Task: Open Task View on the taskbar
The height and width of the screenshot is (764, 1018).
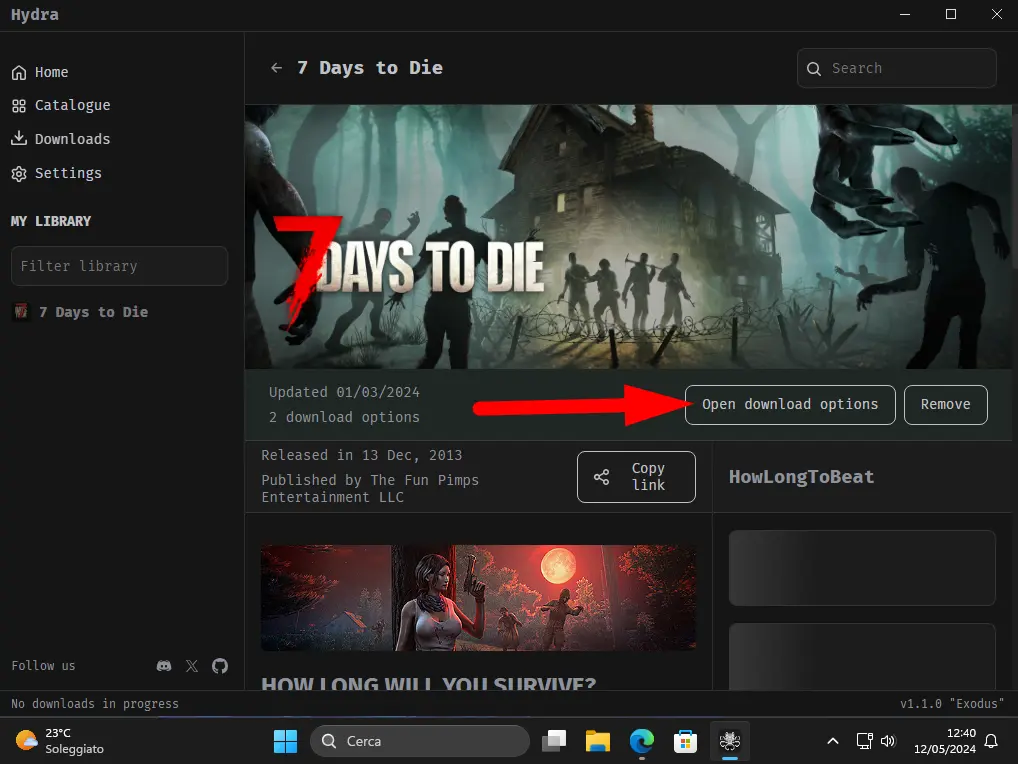Action: coord(554,741)
